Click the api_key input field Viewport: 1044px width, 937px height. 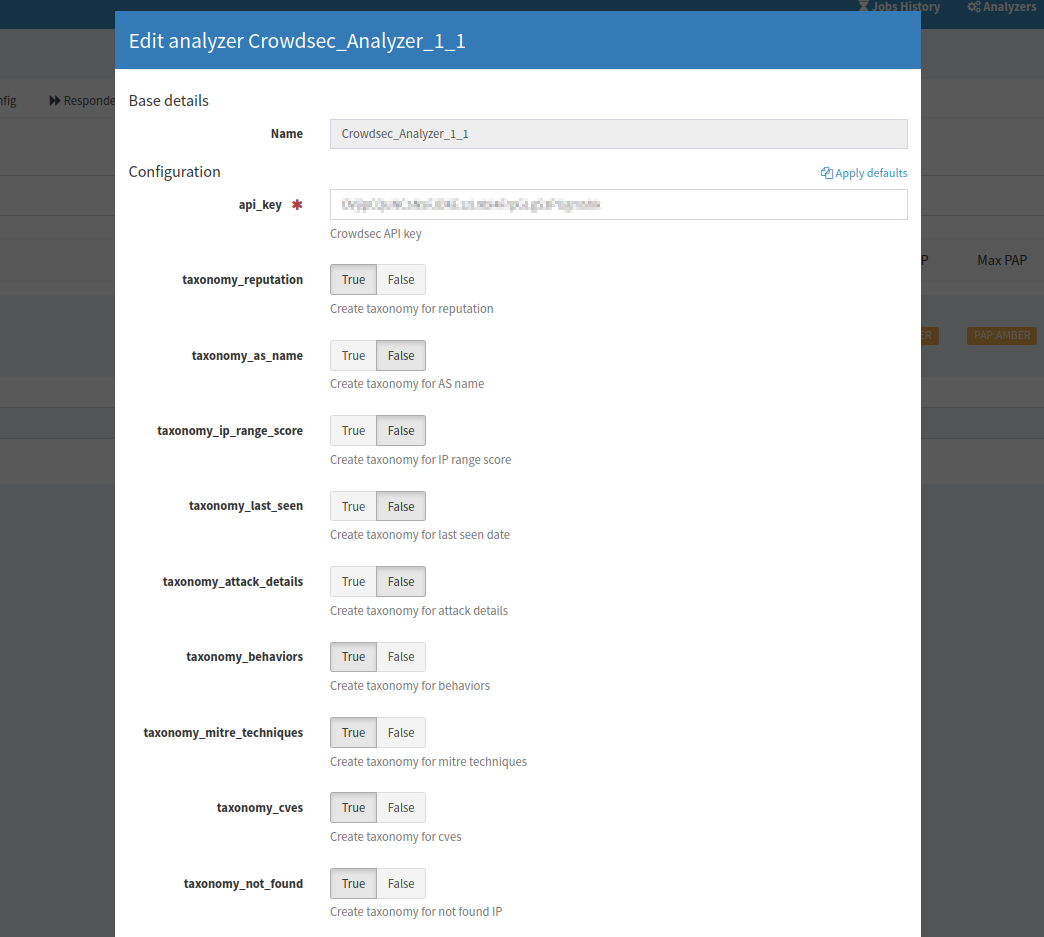(x=618, y=204)
